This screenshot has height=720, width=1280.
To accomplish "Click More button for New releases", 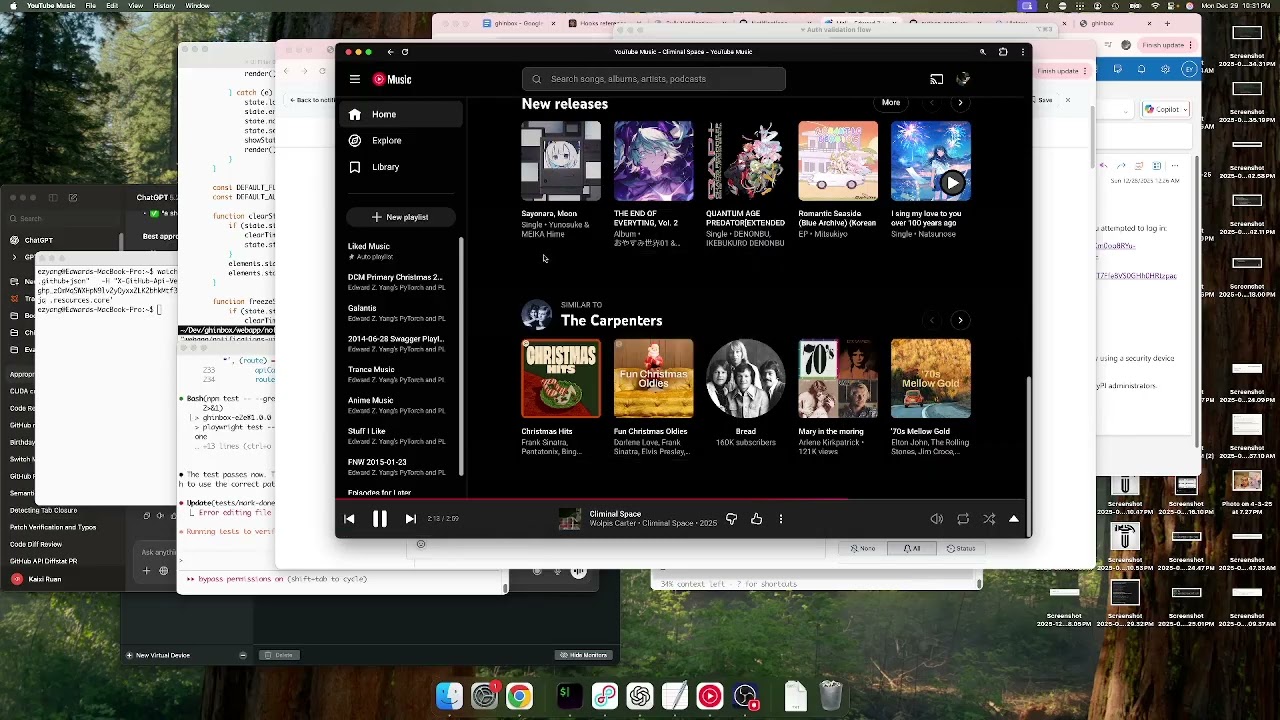I will point(891,103).
